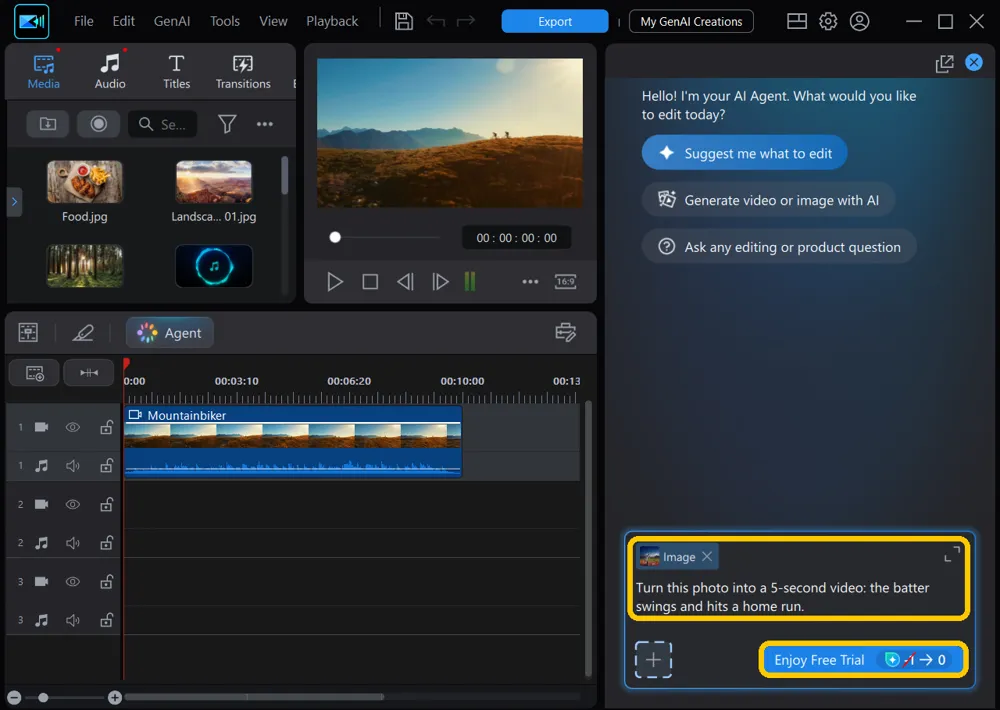Add attachment with dashed plus button
Image resolution: width=1000 pixels, height=710 pixels.
click(653, 659)
